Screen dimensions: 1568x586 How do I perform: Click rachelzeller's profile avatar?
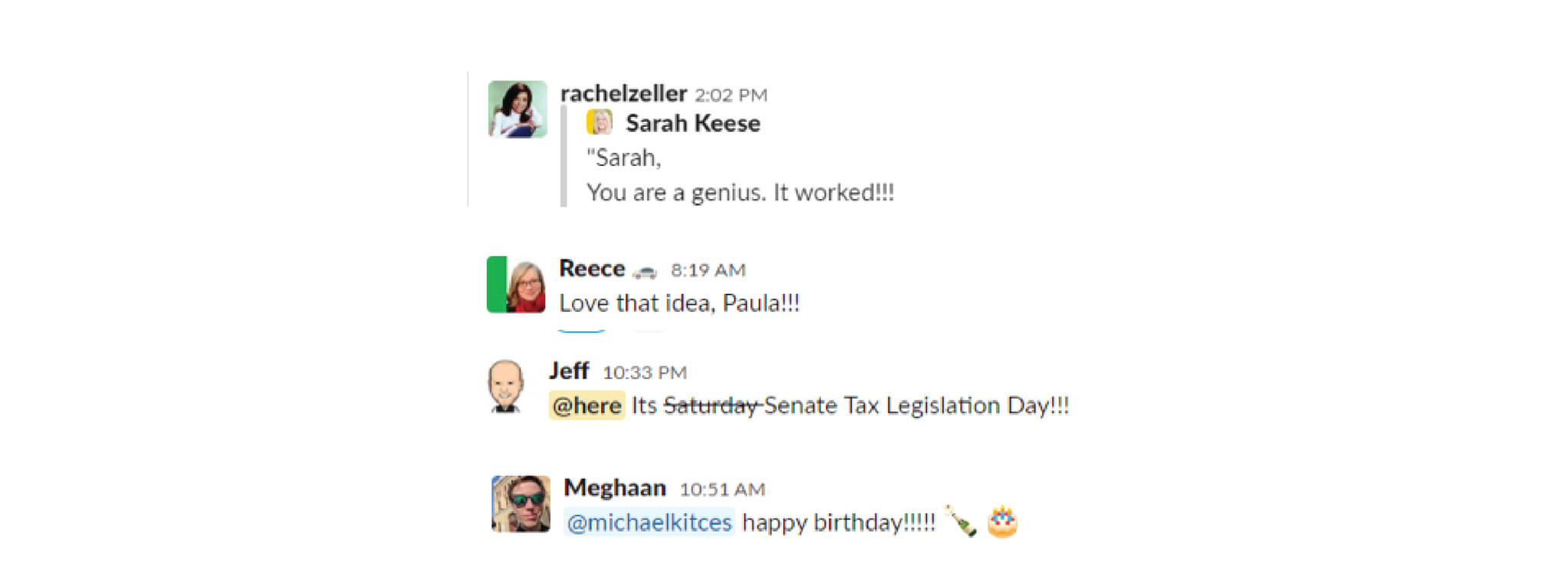(x=518, y=109)
